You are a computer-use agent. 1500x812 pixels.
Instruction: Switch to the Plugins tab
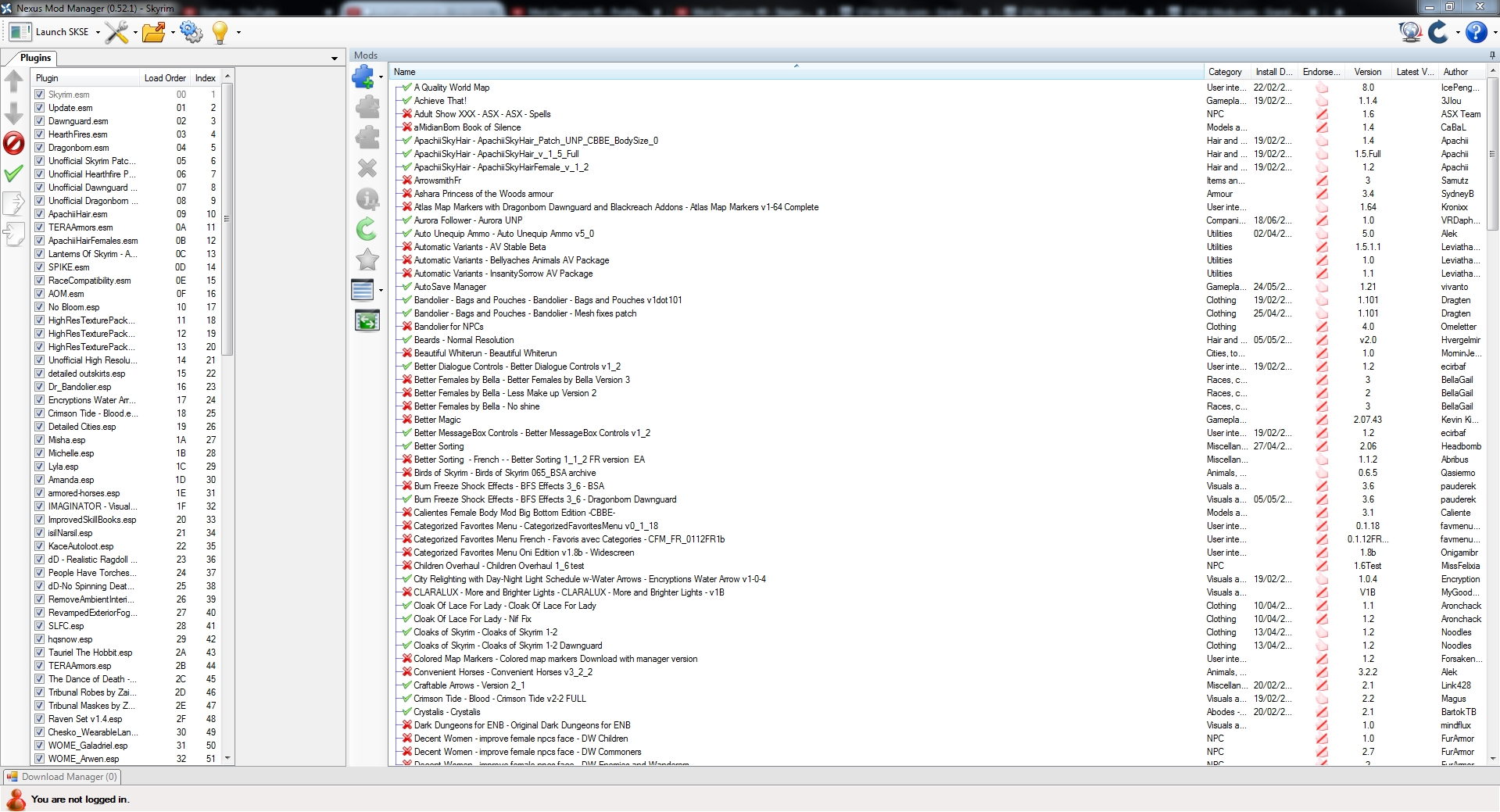[x=35, y=58]
